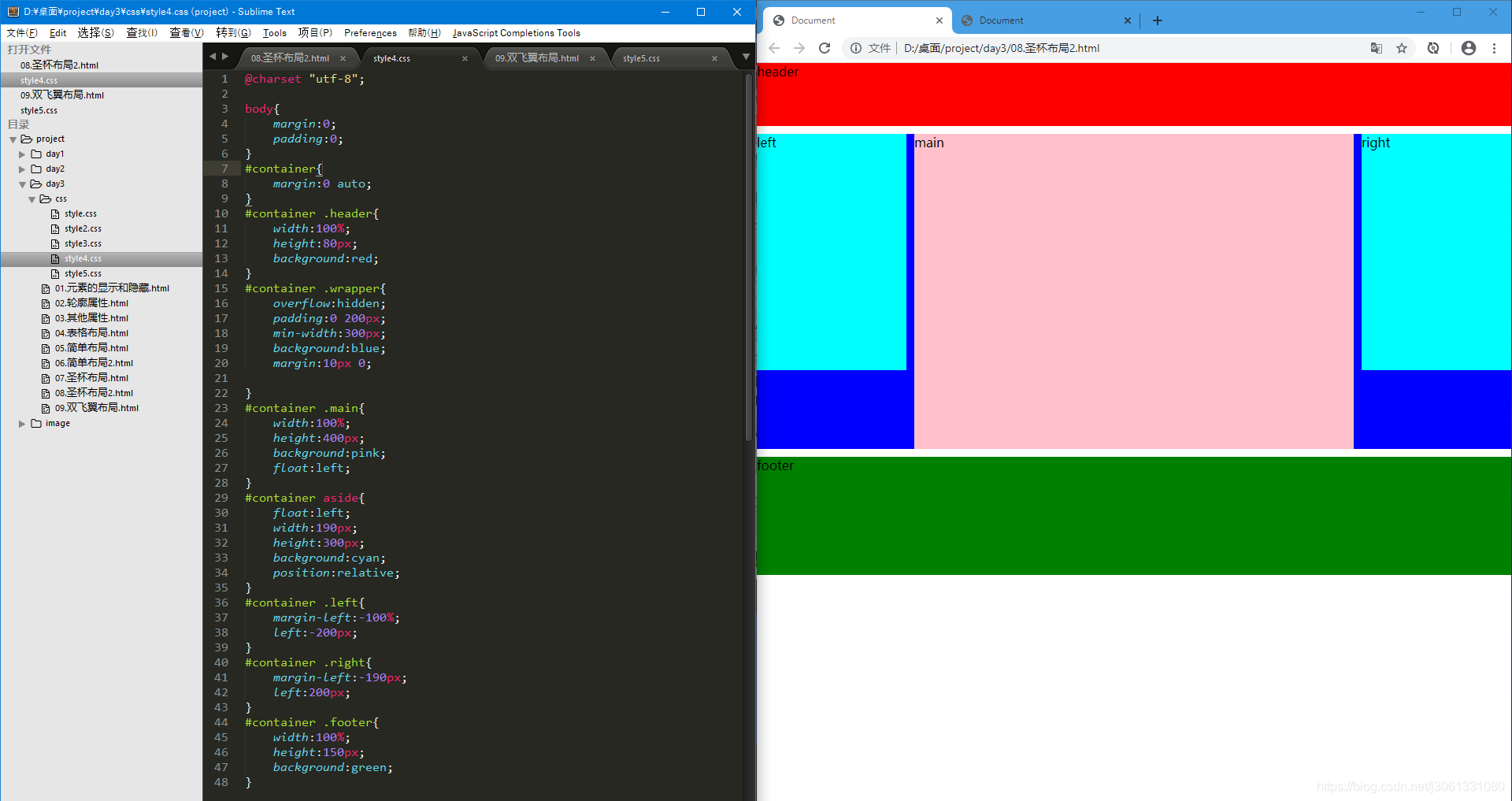Switch to 09.双飞翼布局.html editor tab
The width and height of the screenshot is (1512, 801).
537,58
